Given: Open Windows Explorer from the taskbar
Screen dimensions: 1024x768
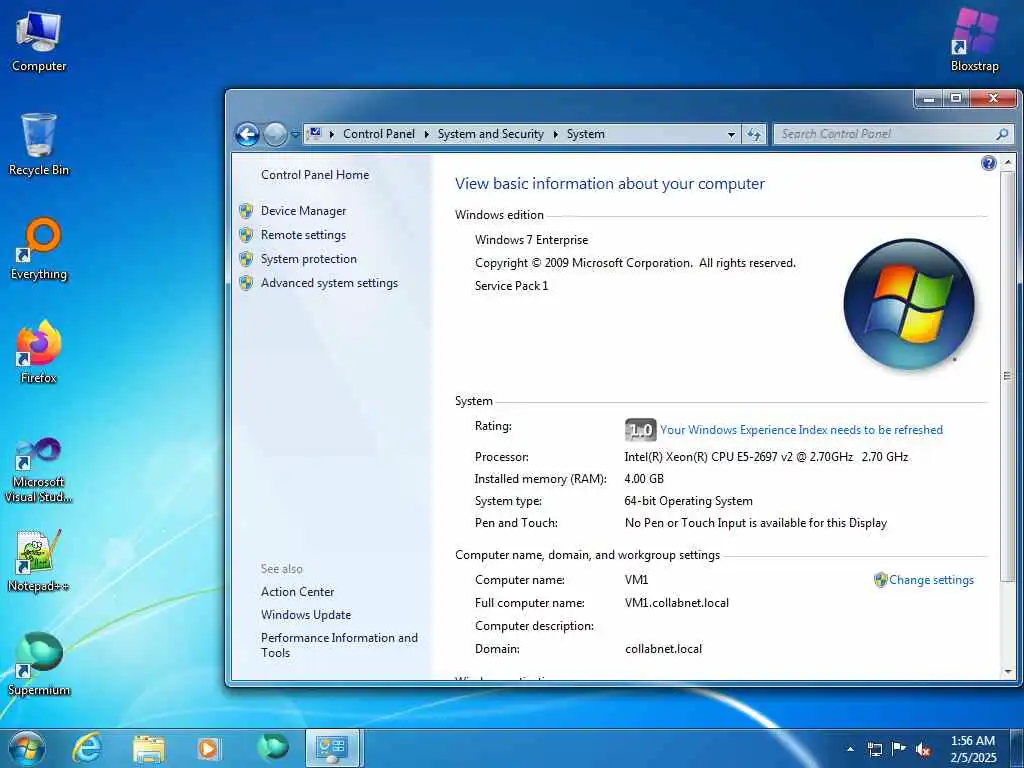Looking at the screenshot, I should tap(148, 749).
